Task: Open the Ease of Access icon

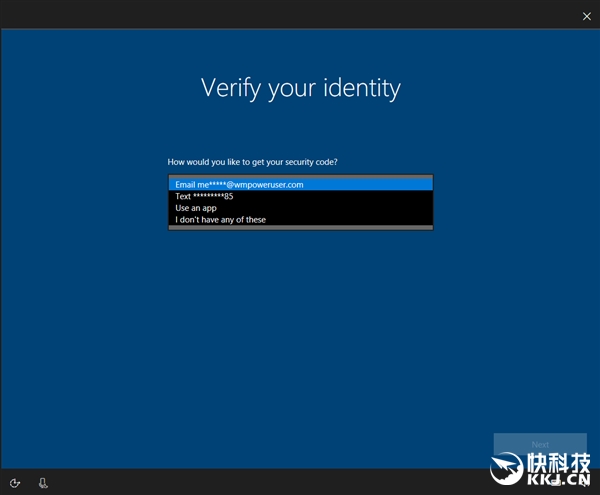Action: pos(15,483)
